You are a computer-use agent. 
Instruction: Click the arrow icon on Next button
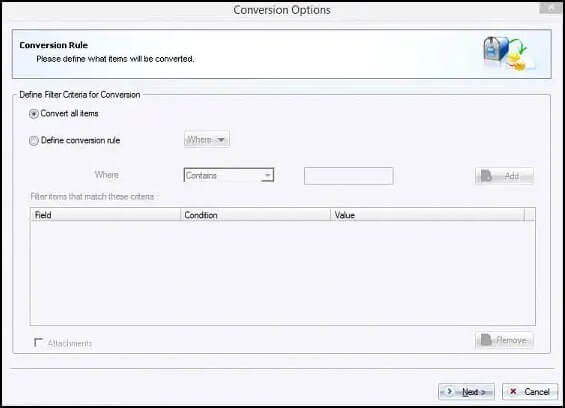(449, 391)
